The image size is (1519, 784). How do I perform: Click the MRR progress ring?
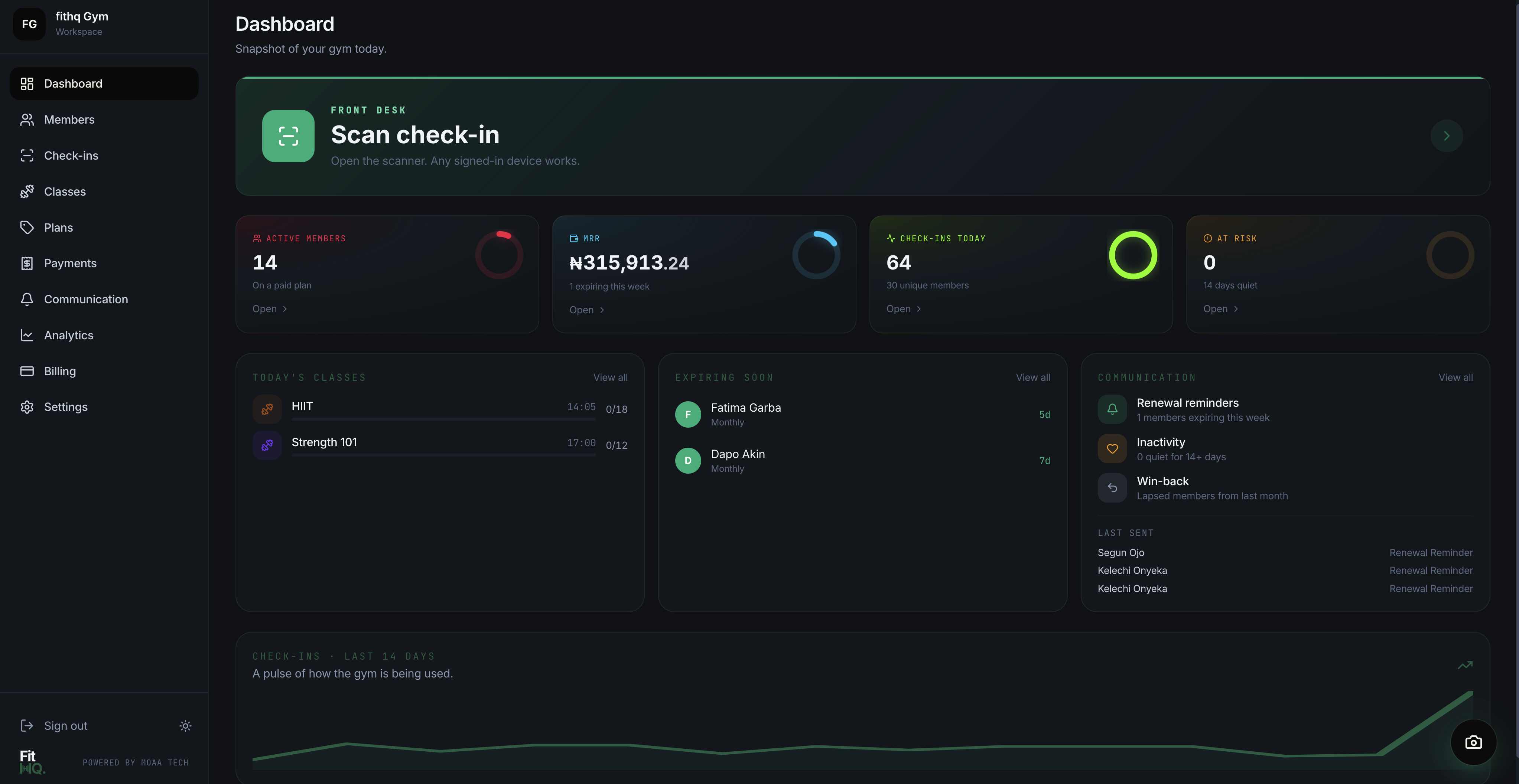(x=816, y=255)
